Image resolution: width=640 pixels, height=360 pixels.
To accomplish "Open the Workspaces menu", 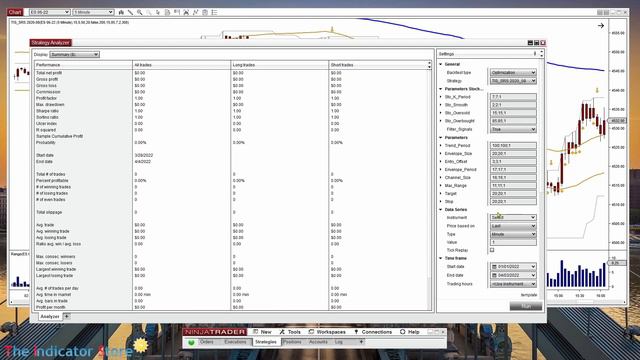I will (x=327, y=332).
